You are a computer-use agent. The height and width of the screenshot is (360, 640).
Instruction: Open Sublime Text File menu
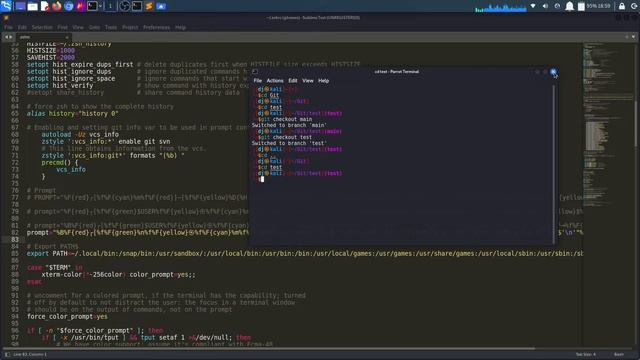(8, 27)
